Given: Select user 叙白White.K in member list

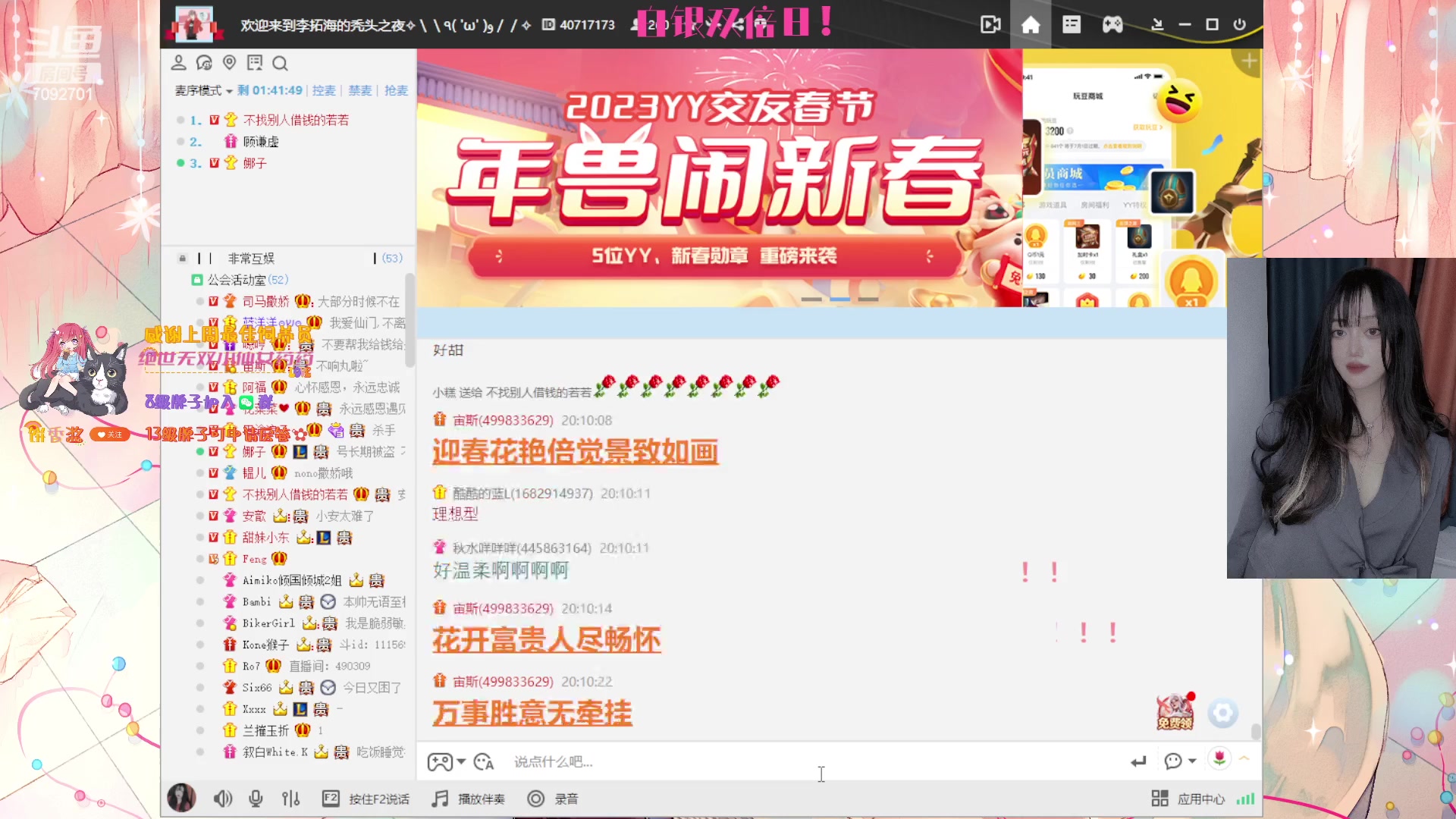Looking at the screenshot, I should [x=275, y=752].
